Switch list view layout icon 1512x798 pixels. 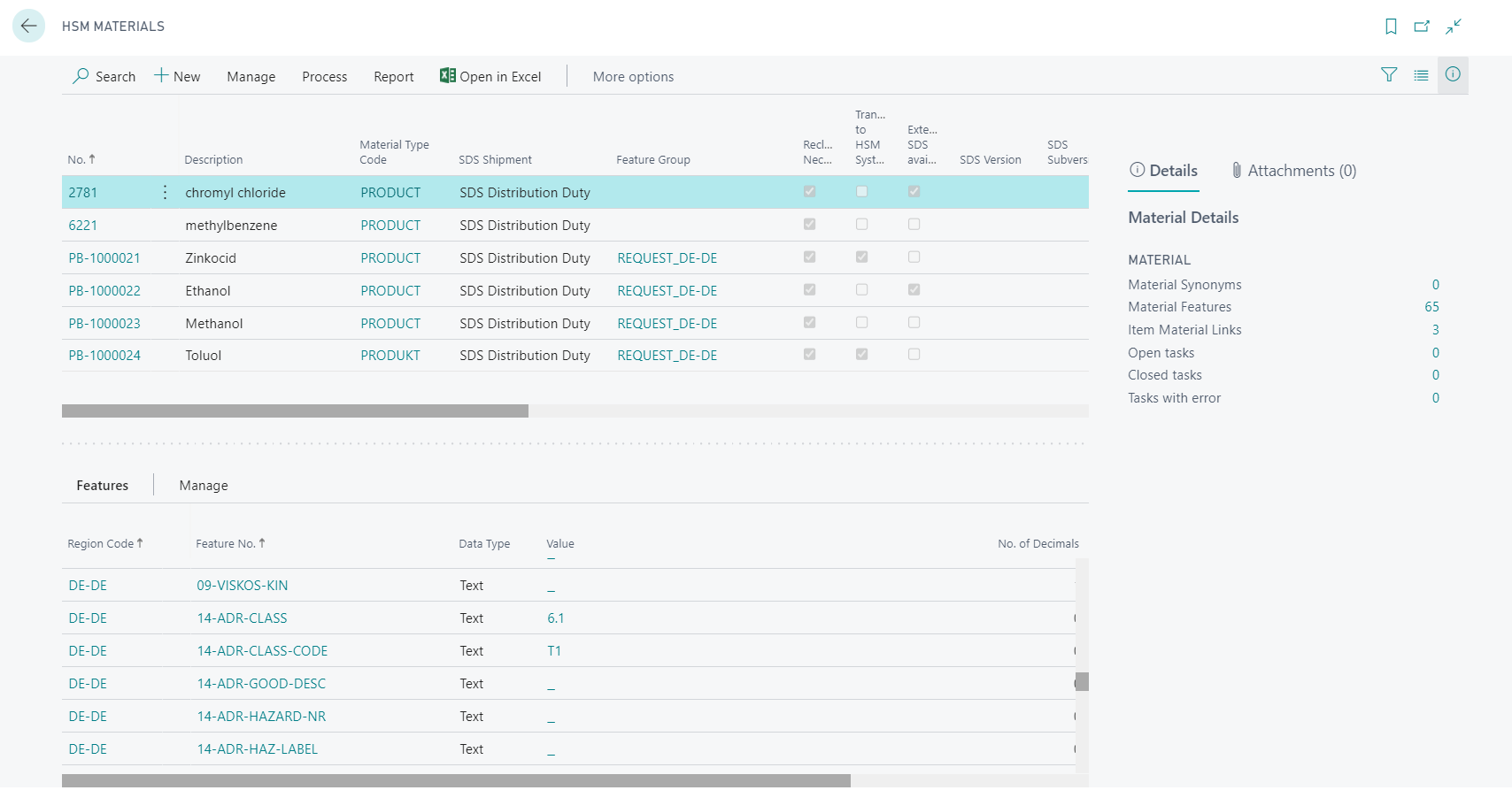pos(1421,75)
